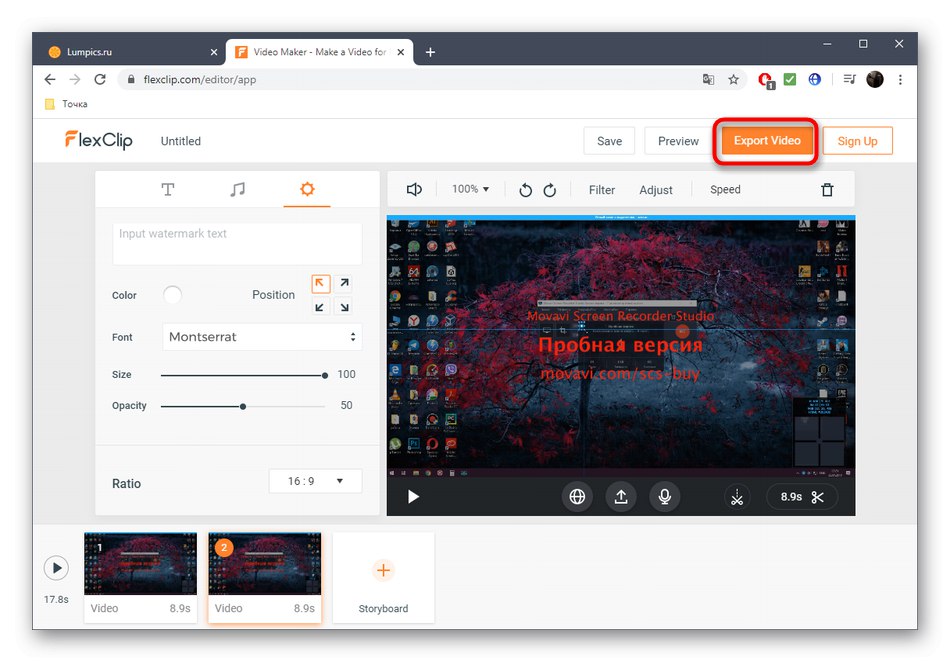The image size is (950, 662).
Task: Click the globe icon below the preview
Action: click(x=577, y=497)
